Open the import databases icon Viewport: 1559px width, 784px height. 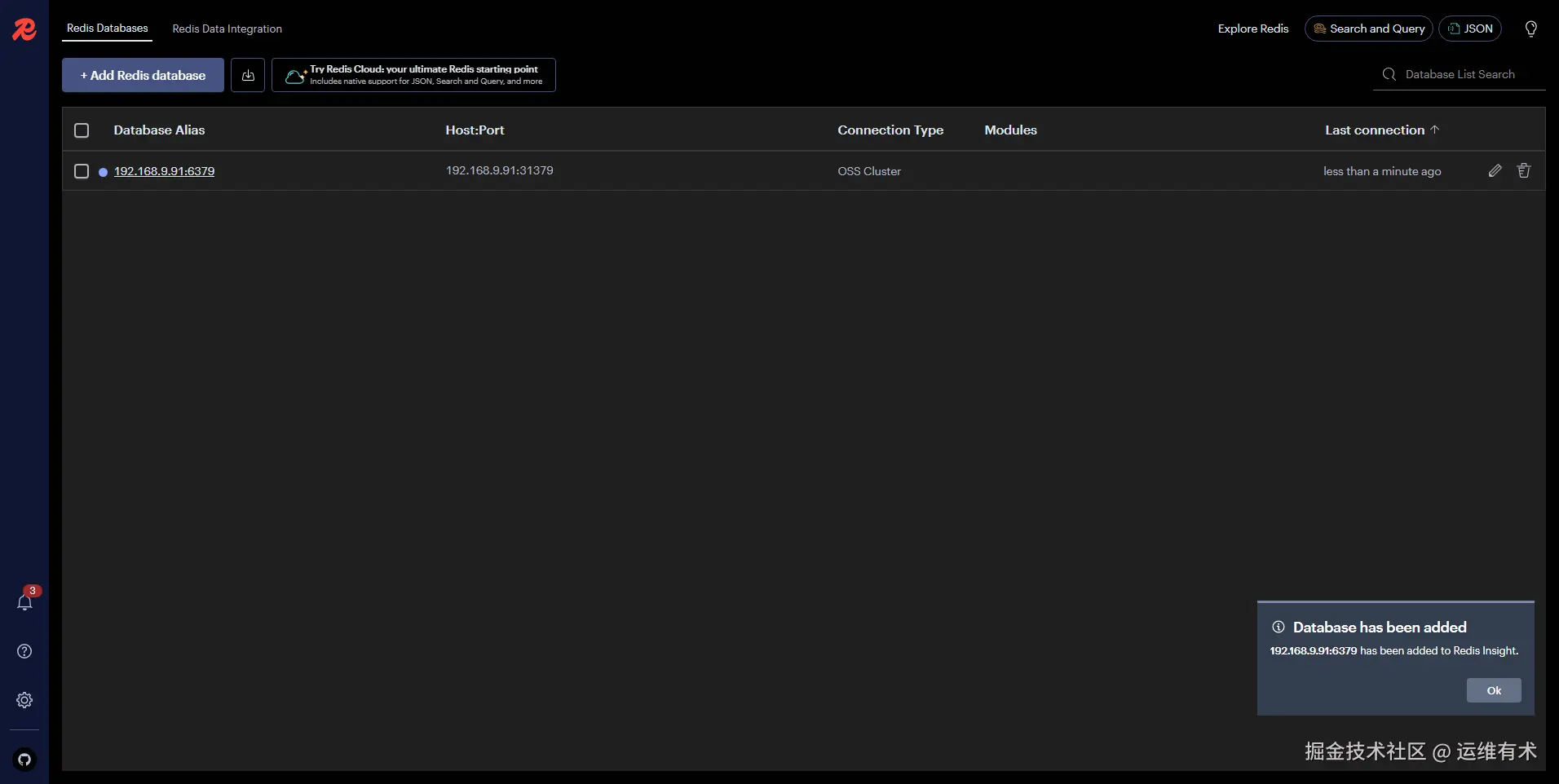(247, 74)
